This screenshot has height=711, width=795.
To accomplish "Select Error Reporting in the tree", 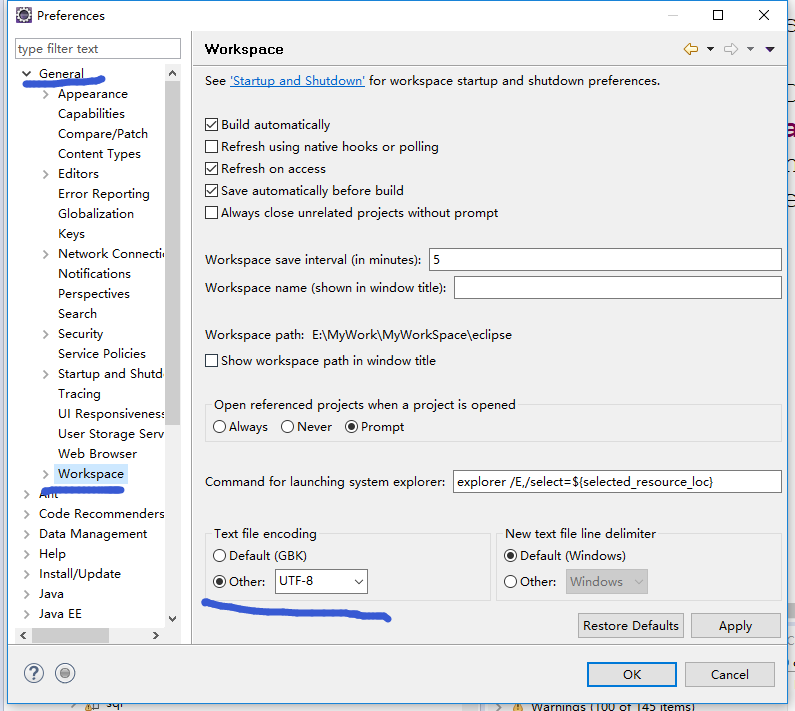I will pyautogui.click(x=104, y=194).
